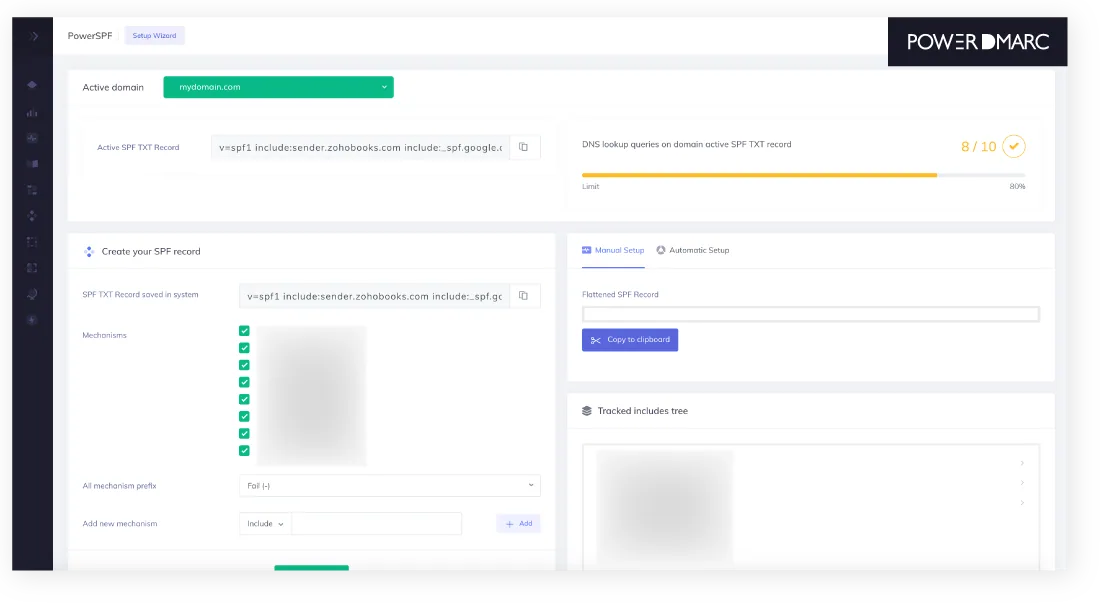Click the Setup Wizard button
The image size is (1101, 605).
(154, 36)
